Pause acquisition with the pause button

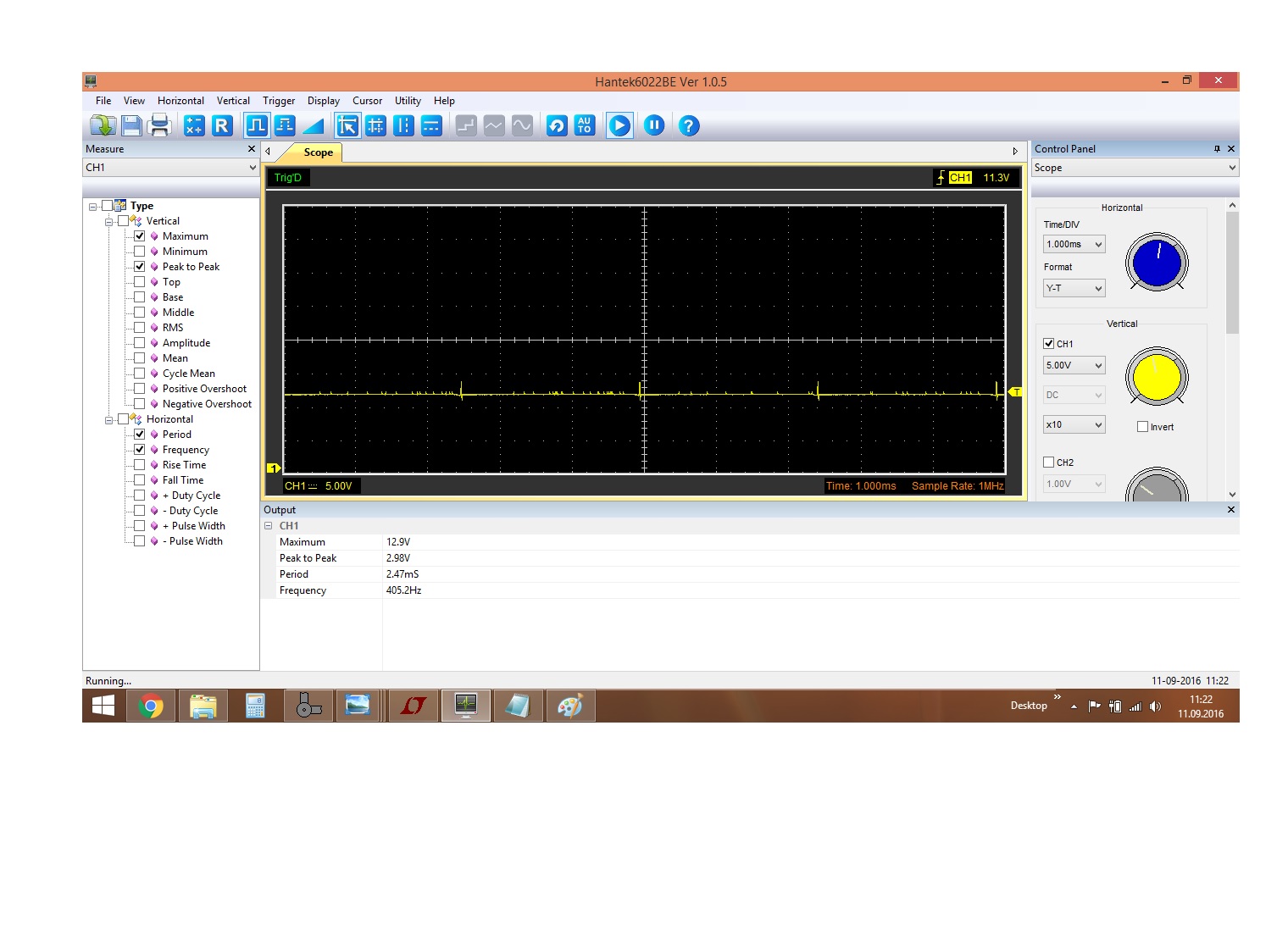click(x=654, y=126)
